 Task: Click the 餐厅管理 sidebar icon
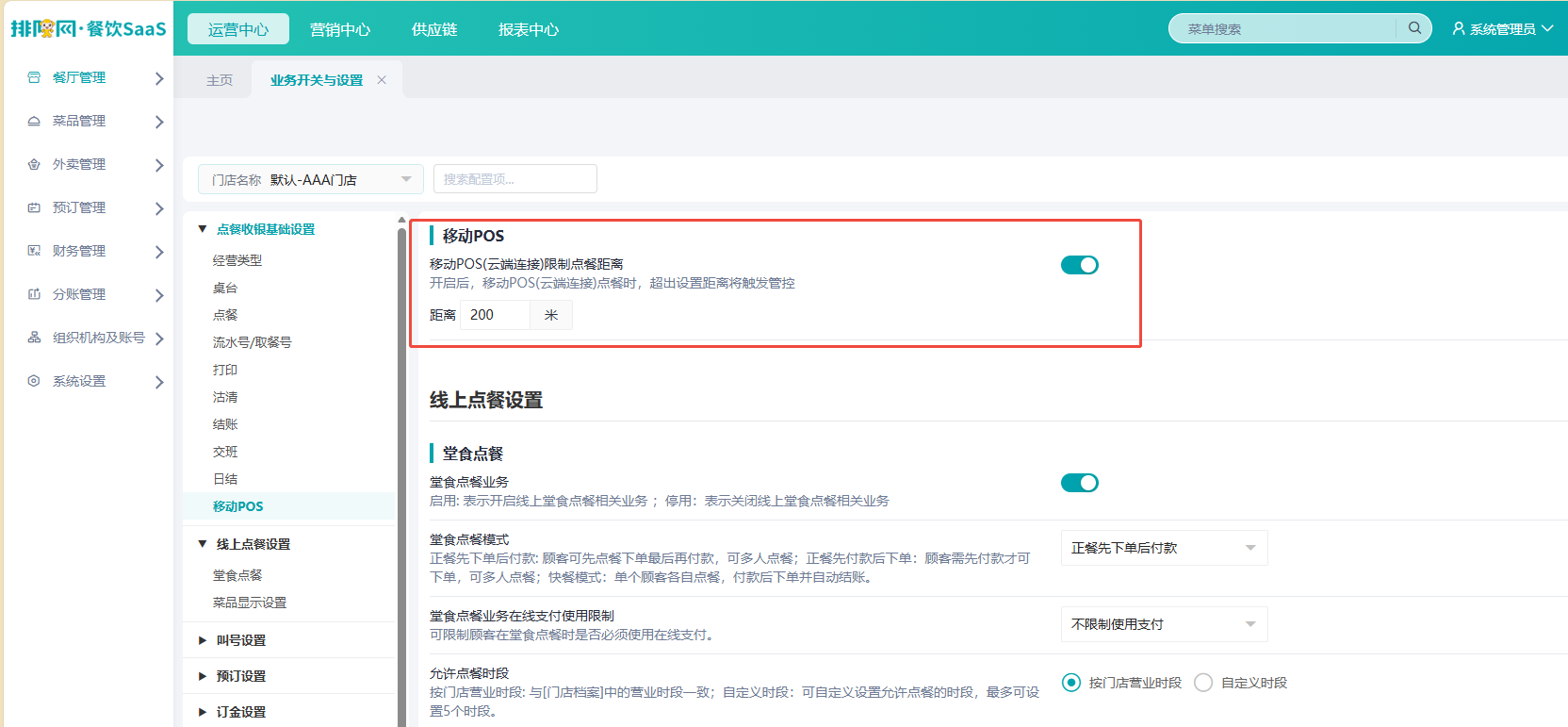pos(34,77)
